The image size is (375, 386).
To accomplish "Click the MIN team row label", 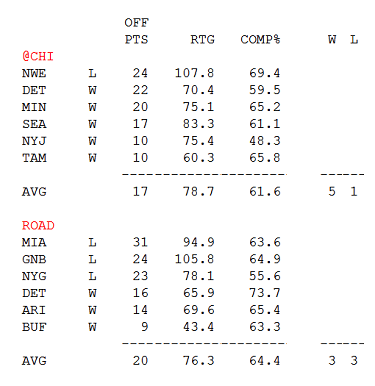I will pos(34,107).
